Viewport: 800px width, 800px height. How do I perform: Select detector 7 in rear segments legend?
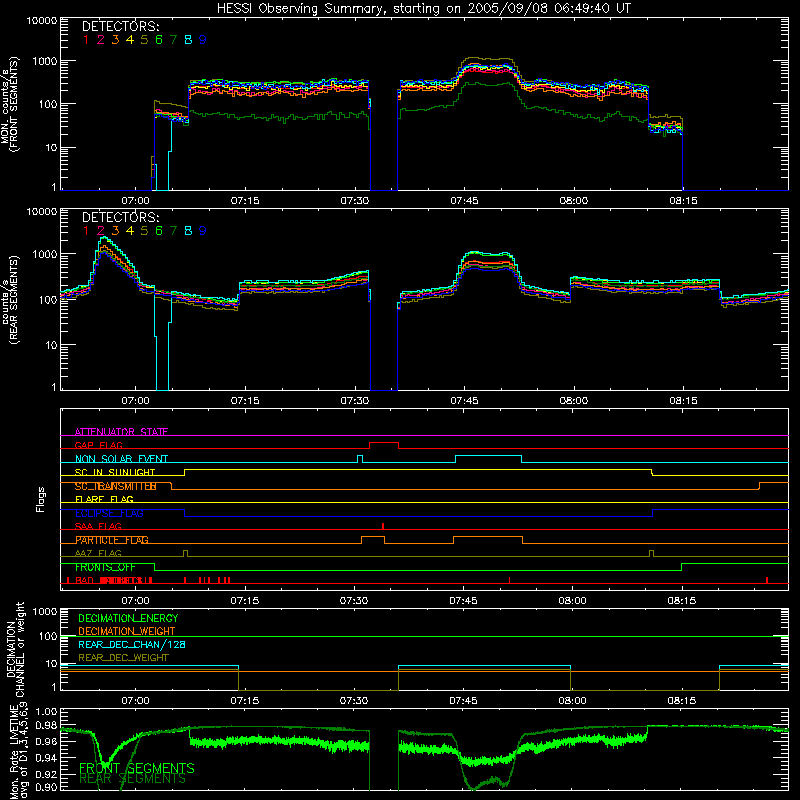173,231
